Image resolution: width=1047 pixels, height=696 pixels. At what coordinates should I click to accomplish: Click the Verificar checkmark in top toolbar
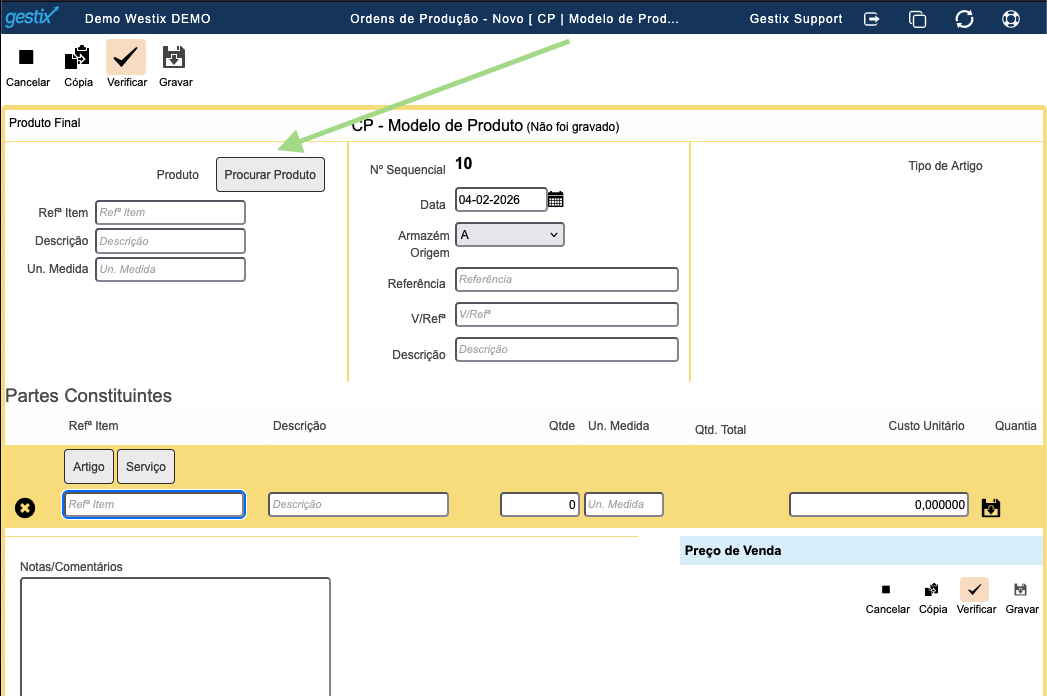coord(126,59)
